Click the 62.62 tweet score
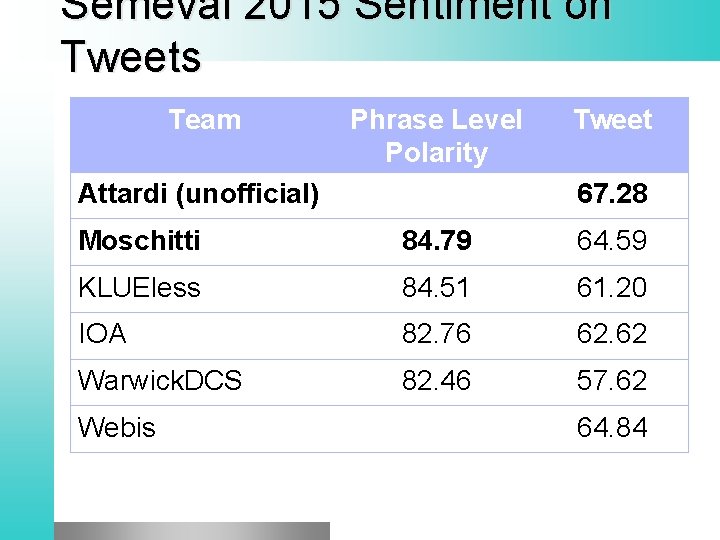Viewport: 720px width, 540px height. click(612, 334)
